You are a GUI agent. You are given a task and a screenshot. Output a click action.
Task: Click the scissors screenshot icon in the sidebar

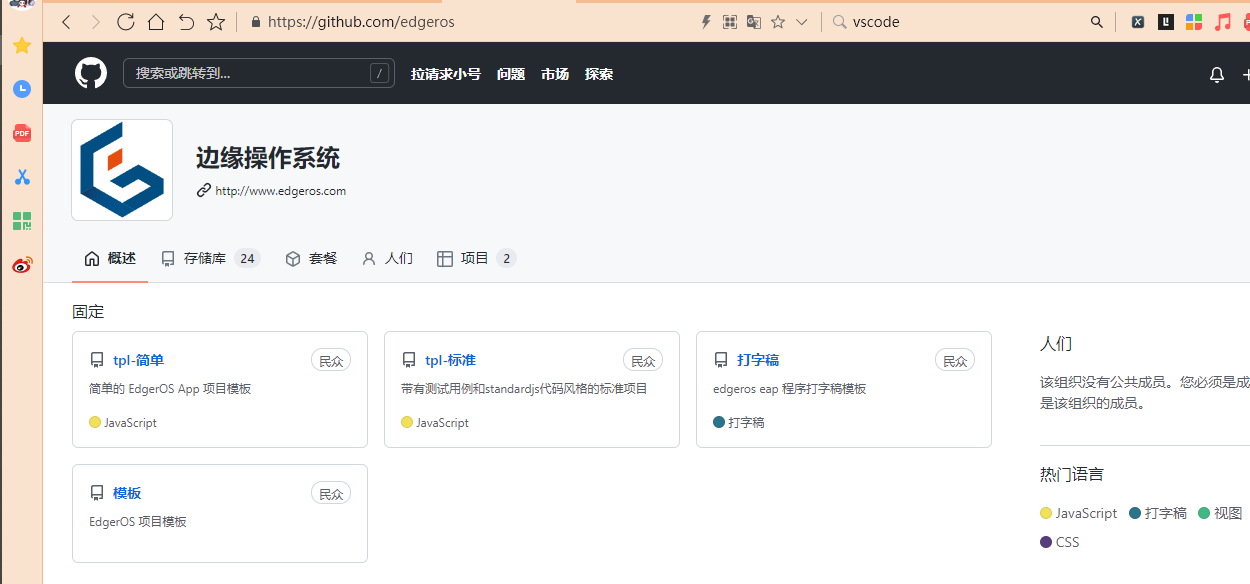click(x=21, y=177)
